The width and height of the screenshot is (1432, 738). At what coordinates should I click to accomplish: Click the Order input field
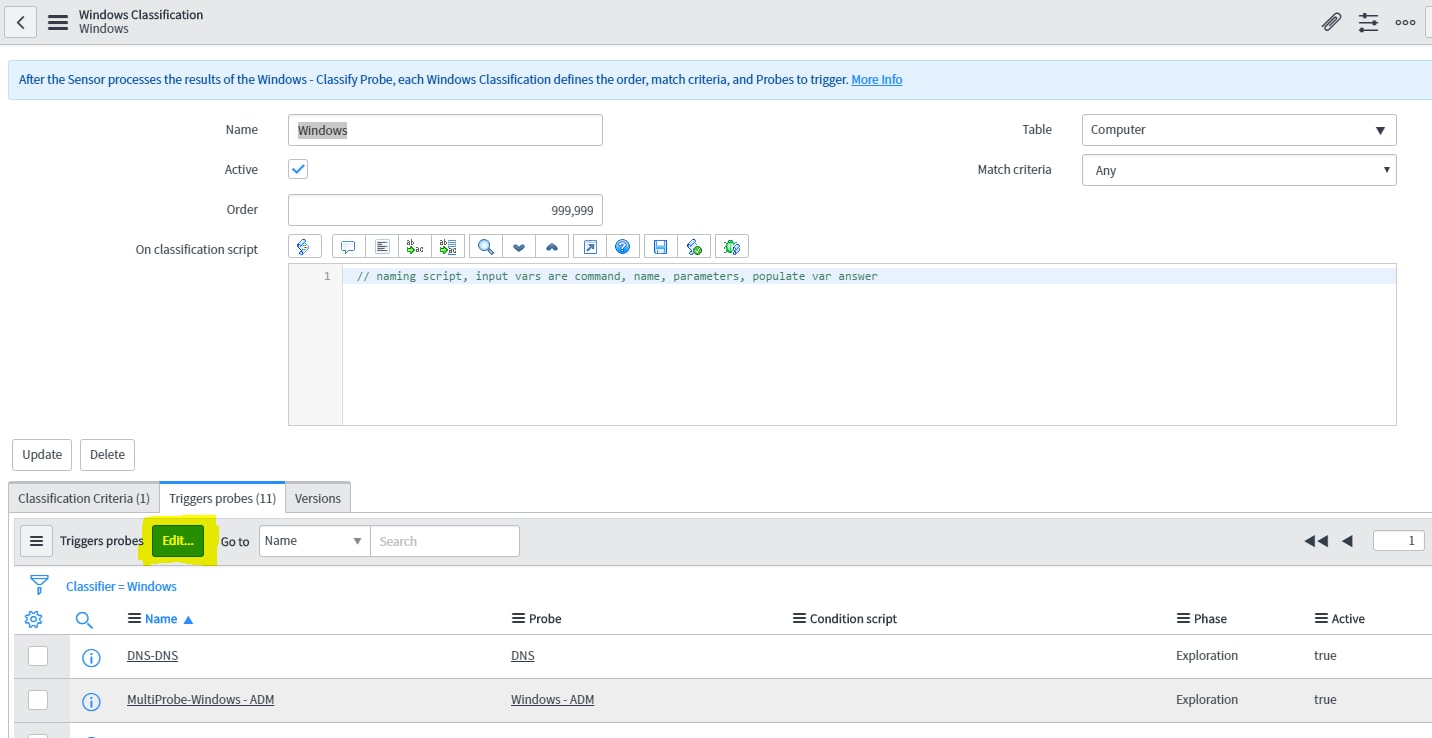click(445, 210)
